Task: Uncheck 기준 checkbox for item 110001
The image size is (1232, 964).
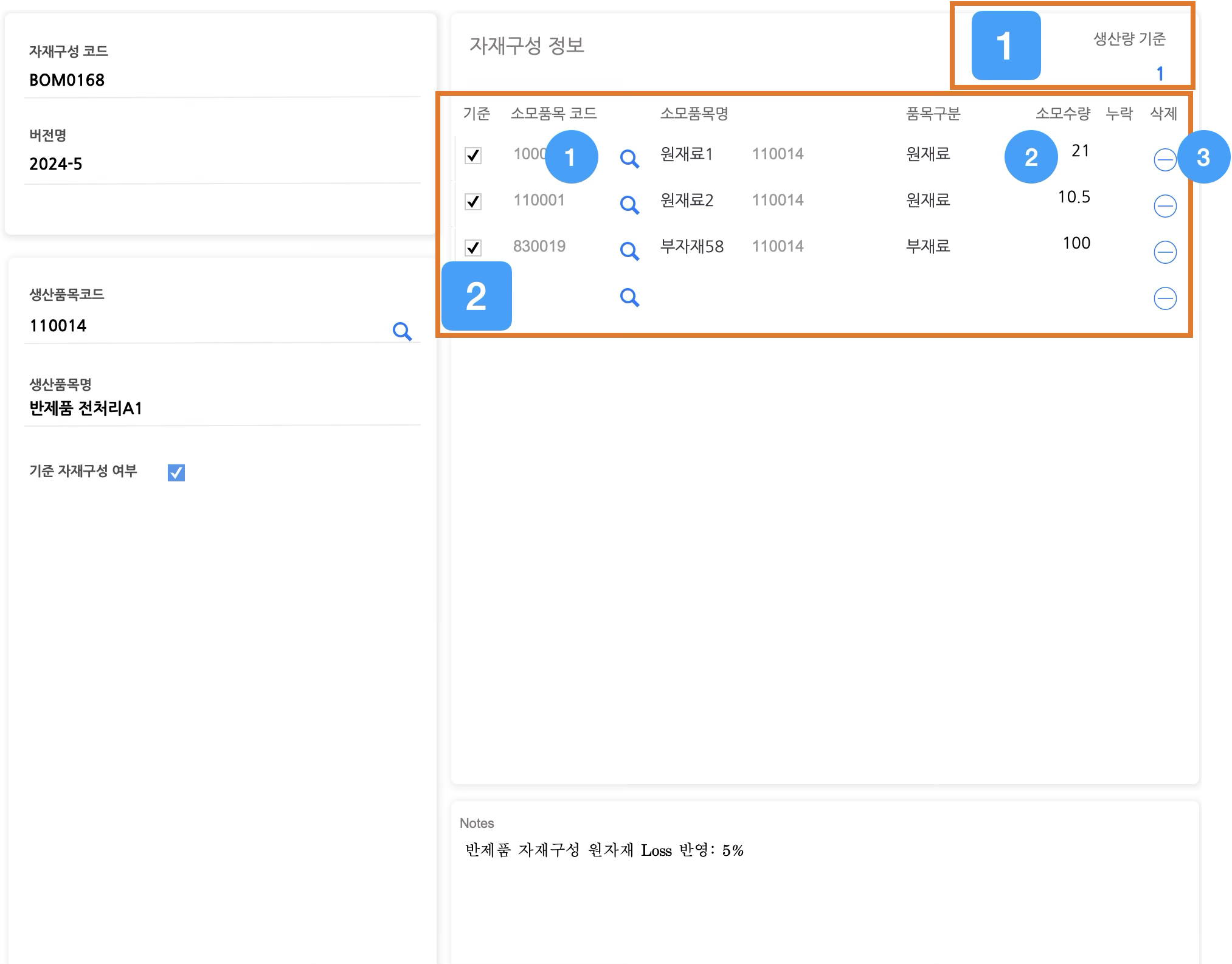Action: point(473,202)
